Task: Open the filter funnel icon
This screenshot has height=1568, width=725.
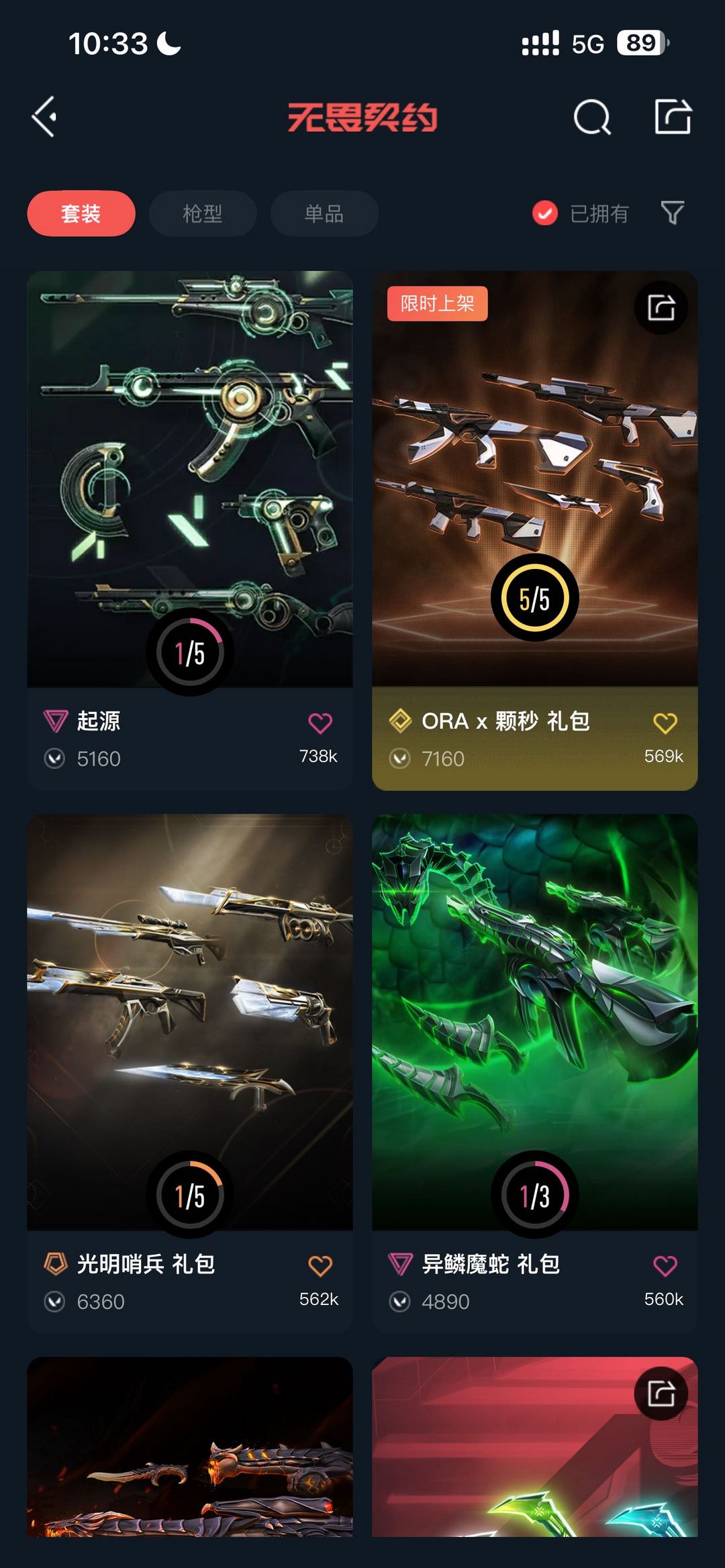Action: (673, 213)
